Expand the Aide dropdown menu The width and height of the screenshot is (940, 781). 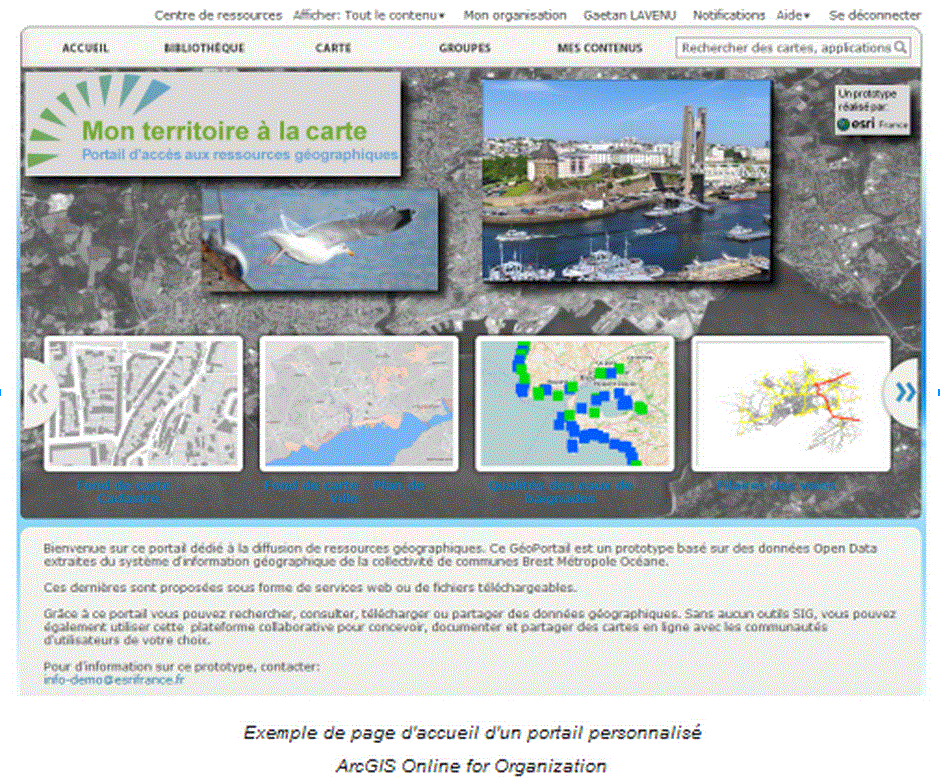pos(794,16)
